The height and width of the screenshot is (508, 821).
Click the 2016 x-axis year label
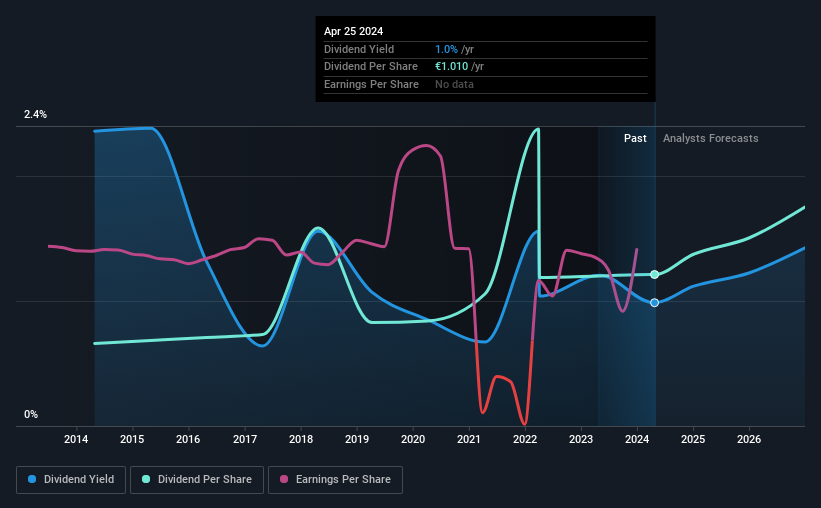click(x=188, y=439)
